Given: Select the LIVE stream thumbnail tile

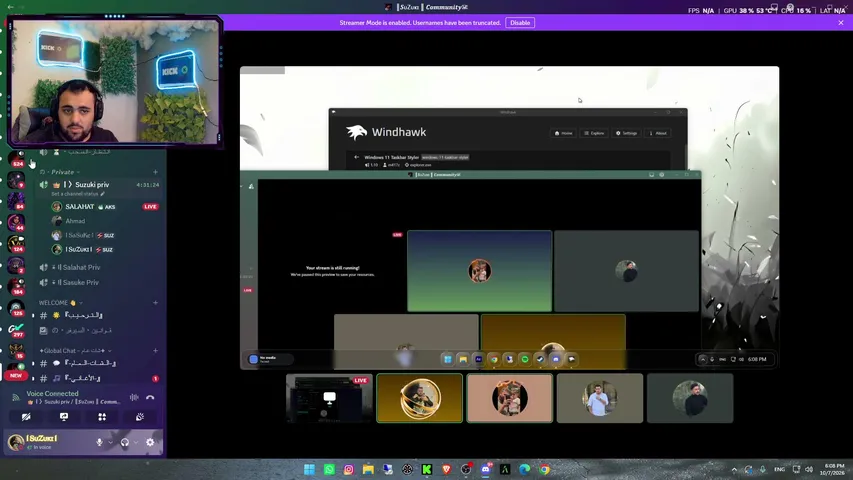Looking at the screenshot, I should (x=329, y=398).
